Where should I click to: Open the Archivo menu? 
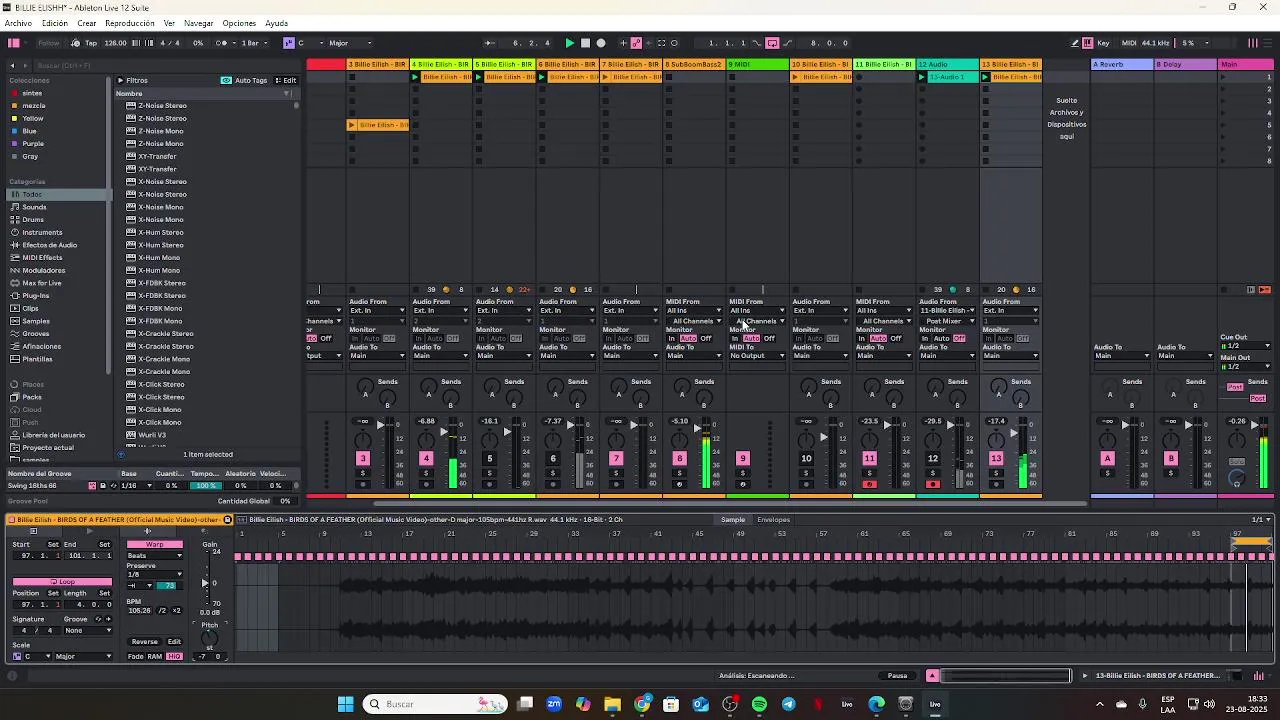click(19, 23)
